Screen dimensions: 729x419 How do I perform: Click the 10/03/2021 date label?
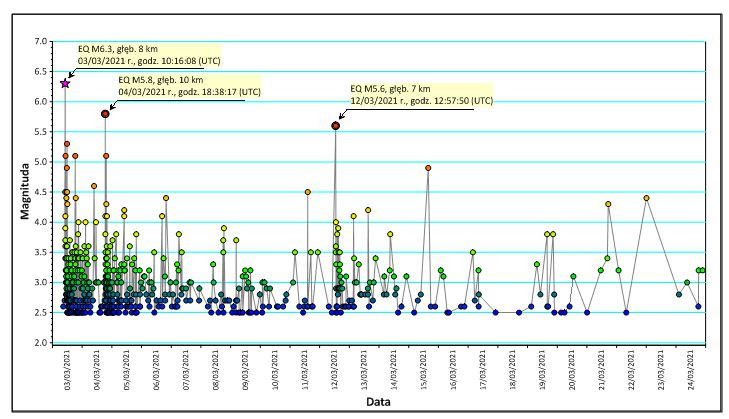click(x=275, y=370)
